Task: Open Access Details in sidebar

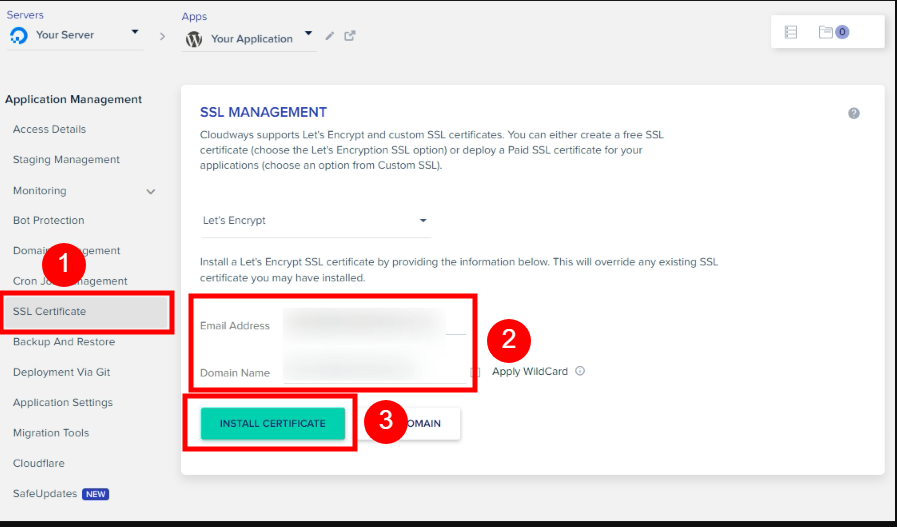Action: (x=49, y=129)
